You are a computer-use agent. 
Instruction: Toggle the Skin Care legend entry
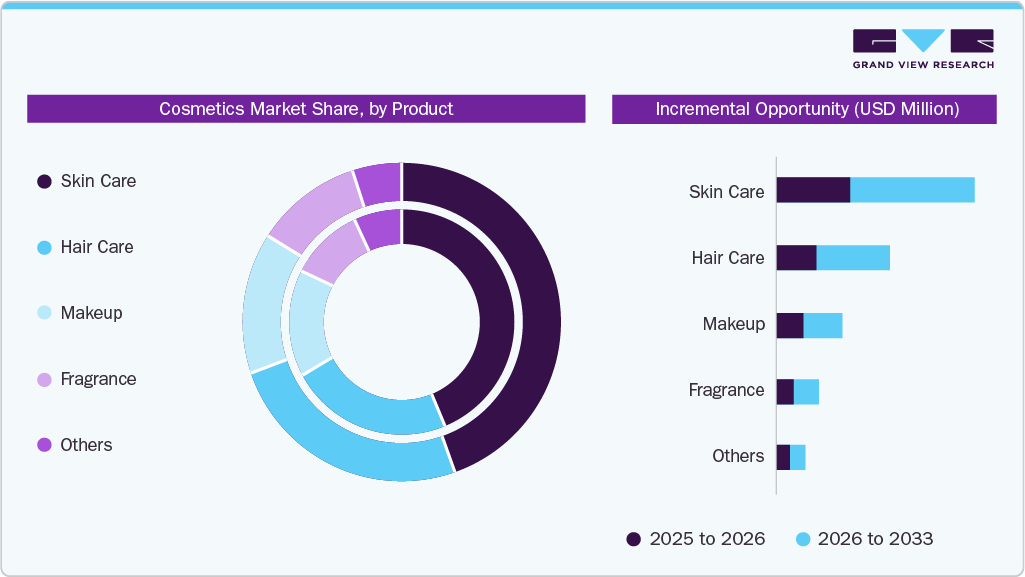coord(97,181)
